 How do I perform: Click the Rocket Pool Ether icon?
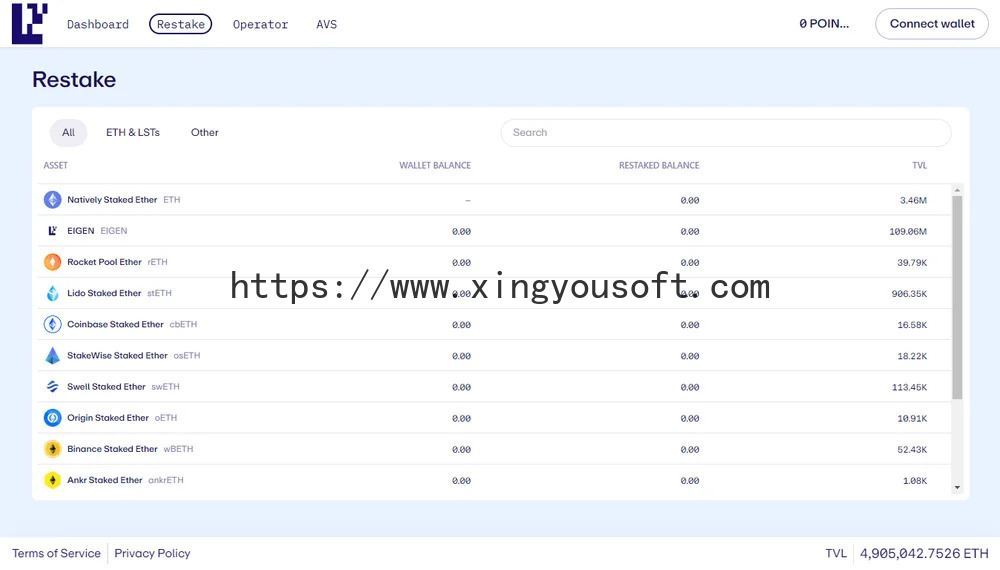[52, 262]
